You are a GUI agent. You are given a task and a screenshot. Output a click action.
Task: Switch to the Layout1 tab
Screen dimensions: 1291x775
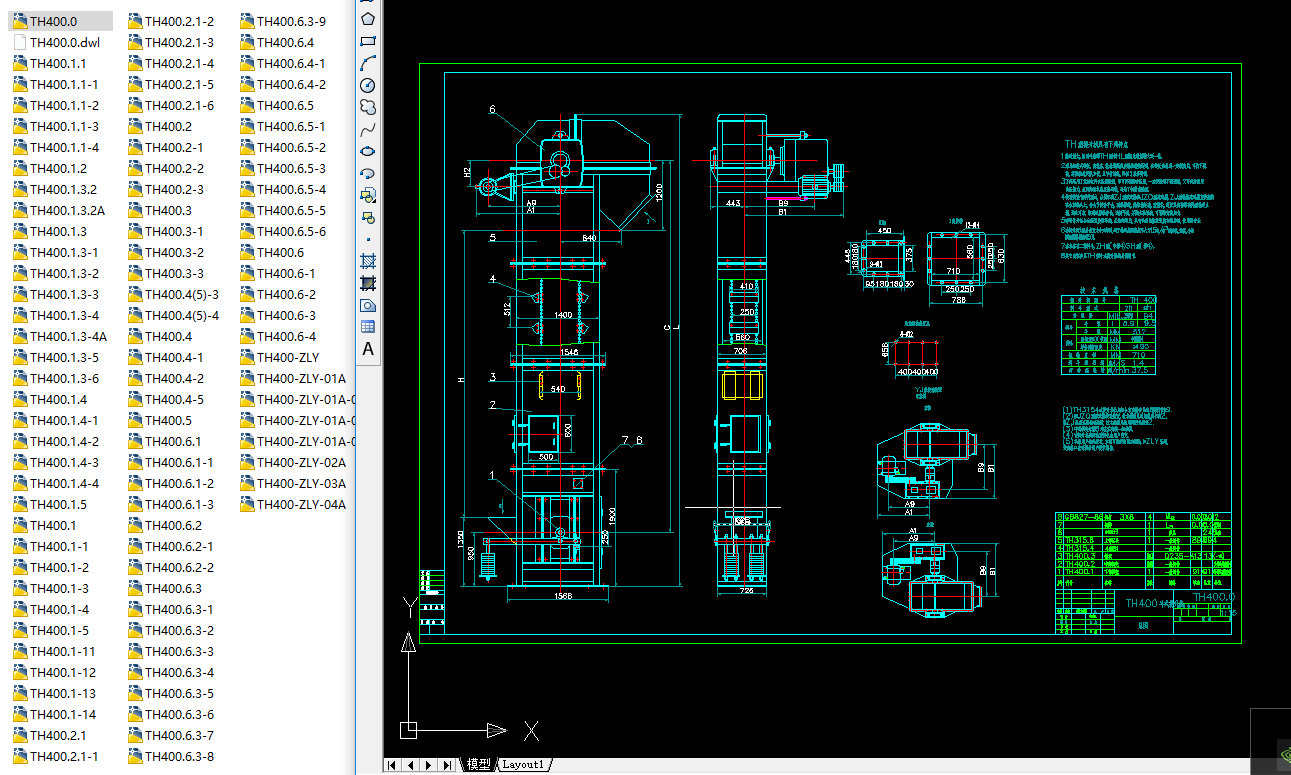[x=524, y=765]
